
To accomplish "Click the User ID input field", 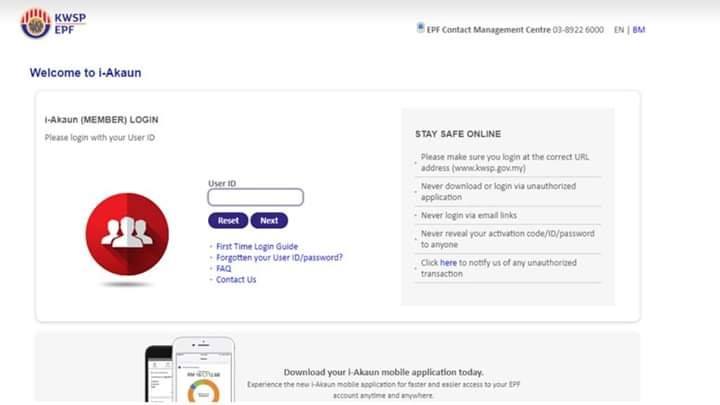I will click(256, 197).
